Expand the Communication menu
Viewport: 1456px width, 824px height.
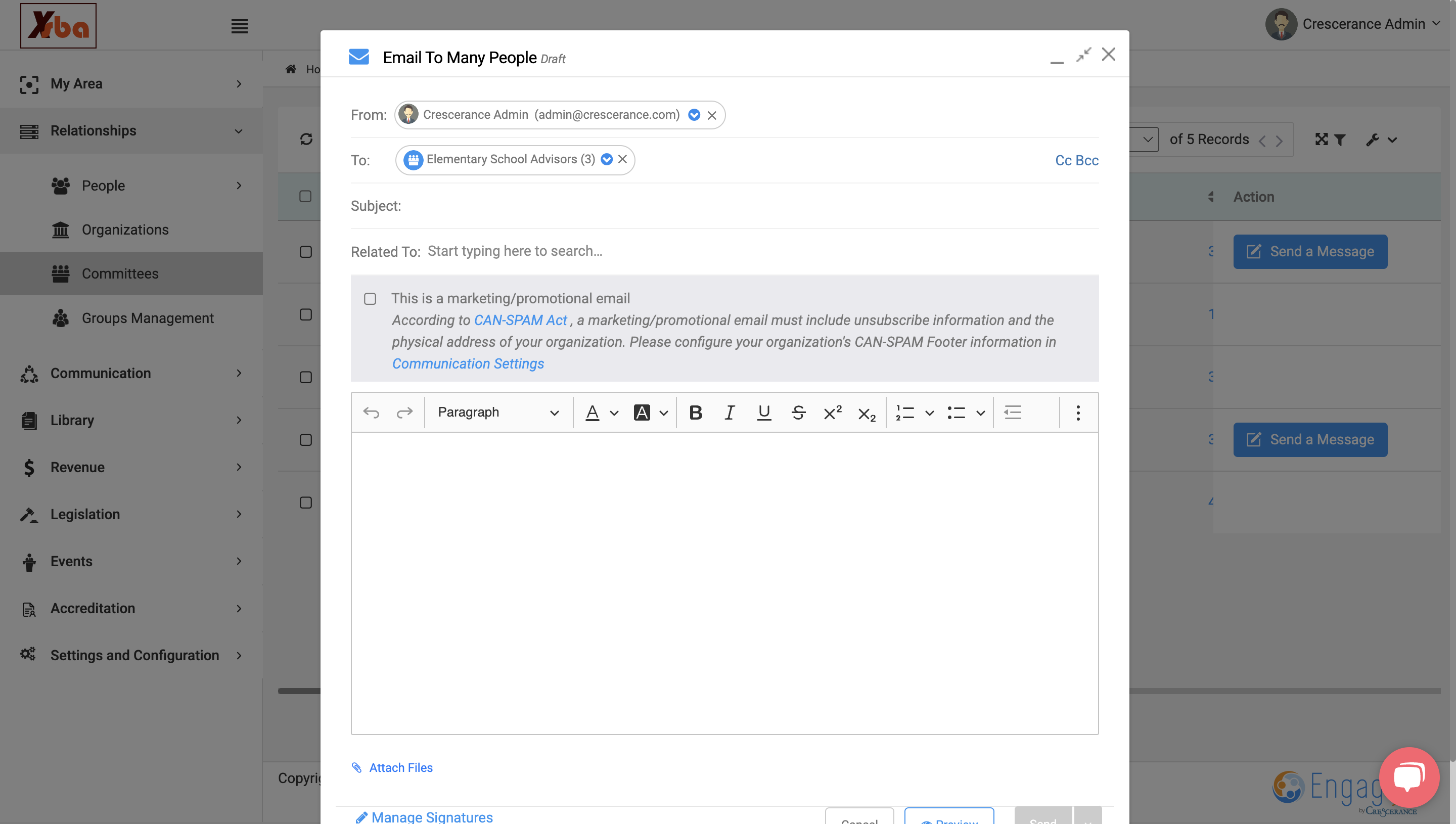(x=131, y=373)
